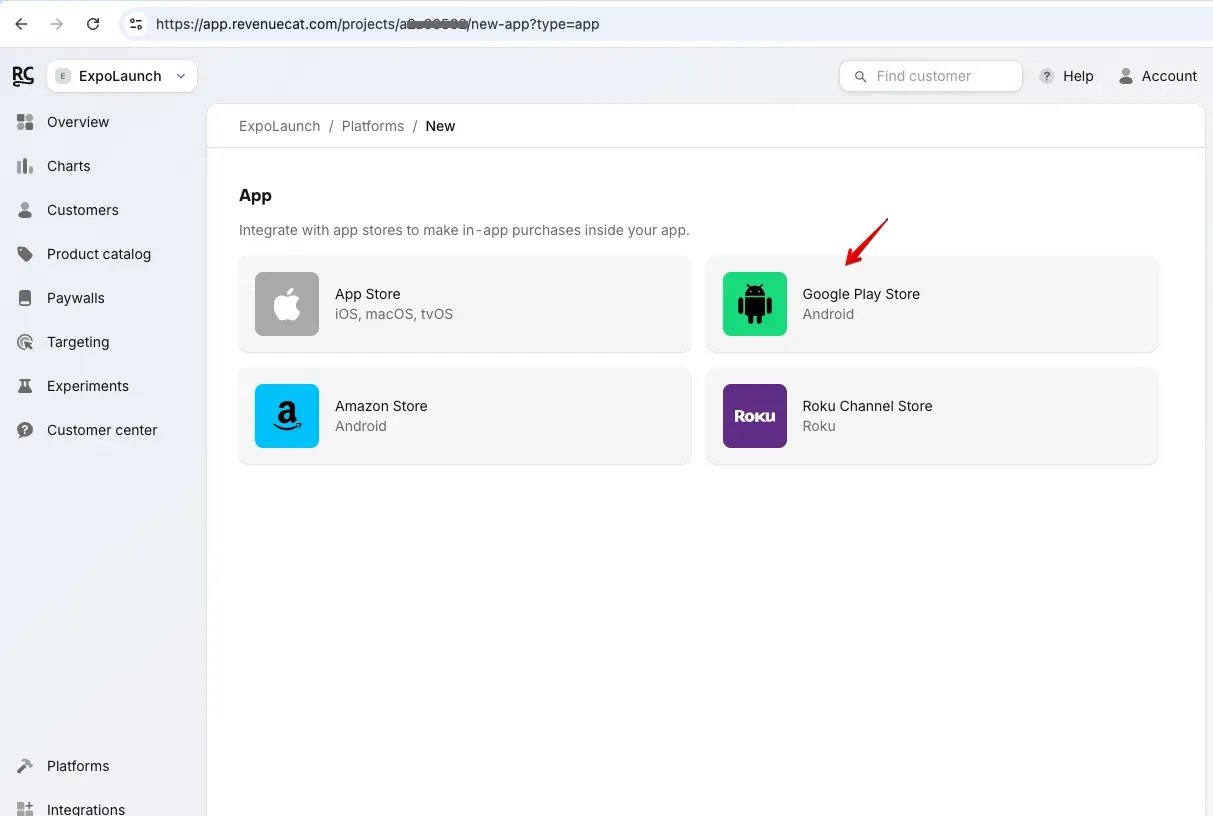The width and height of the screenshot is (1213, 816).
Task: Select the Amazon Store card
Action: click(x=465, y=416)
